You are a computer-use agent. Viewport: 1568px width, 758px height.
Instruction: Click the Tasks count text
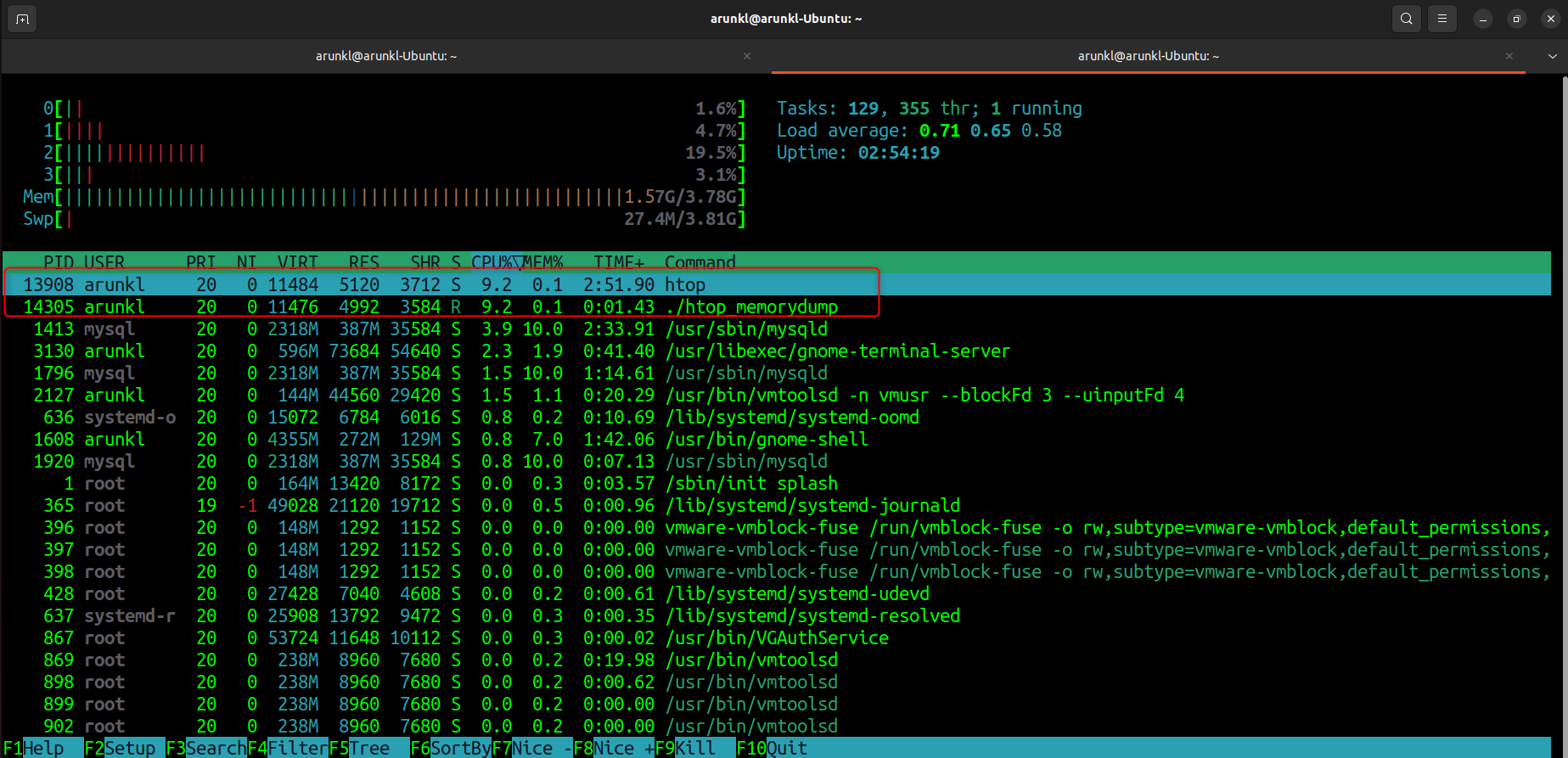tap(930, 109)
